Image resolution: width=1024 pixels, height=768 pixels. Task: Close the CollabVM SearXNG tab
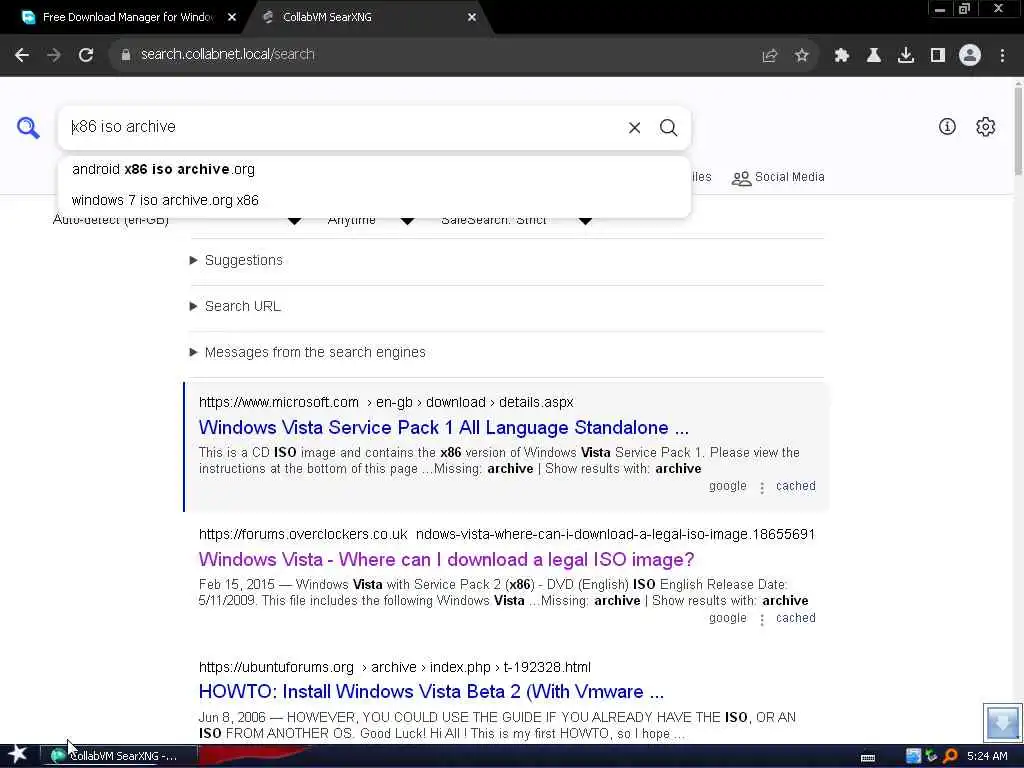472,18
